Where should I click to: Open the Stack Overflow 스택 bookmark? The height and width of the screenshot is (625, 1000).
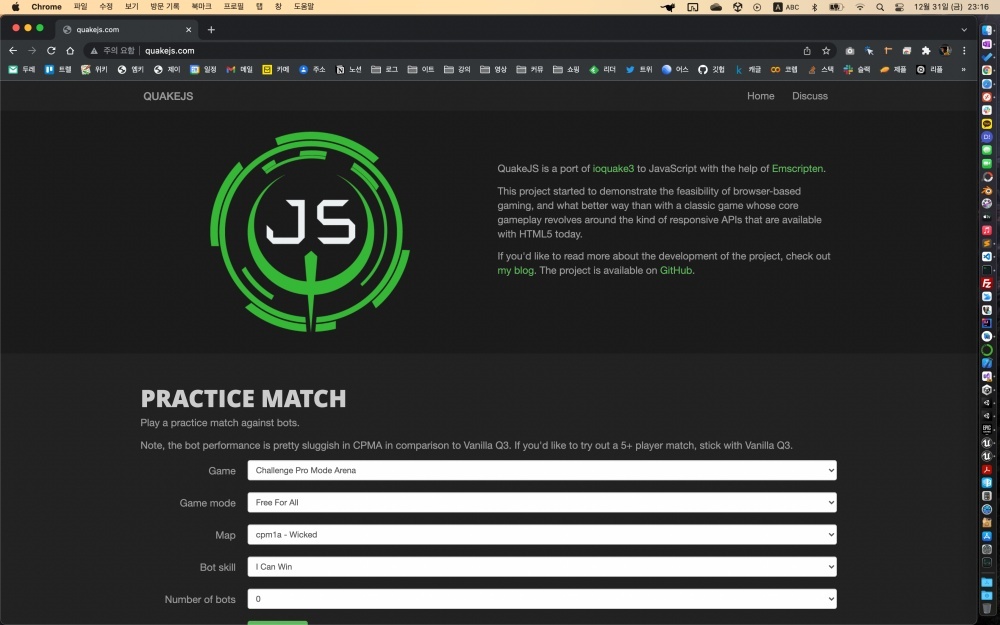(821, 70)
